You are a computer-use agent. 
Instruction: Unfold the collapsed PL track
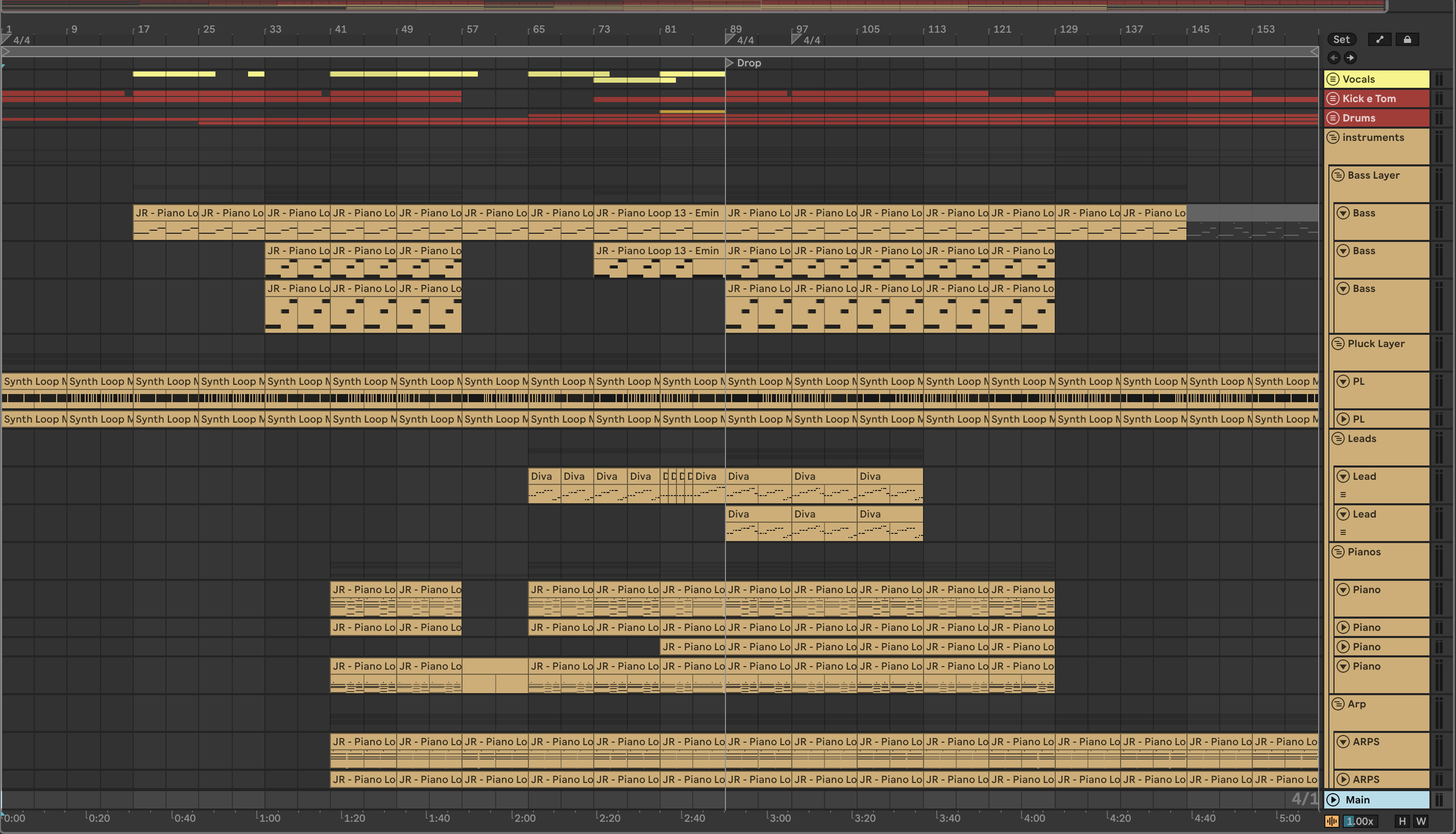1343,419
